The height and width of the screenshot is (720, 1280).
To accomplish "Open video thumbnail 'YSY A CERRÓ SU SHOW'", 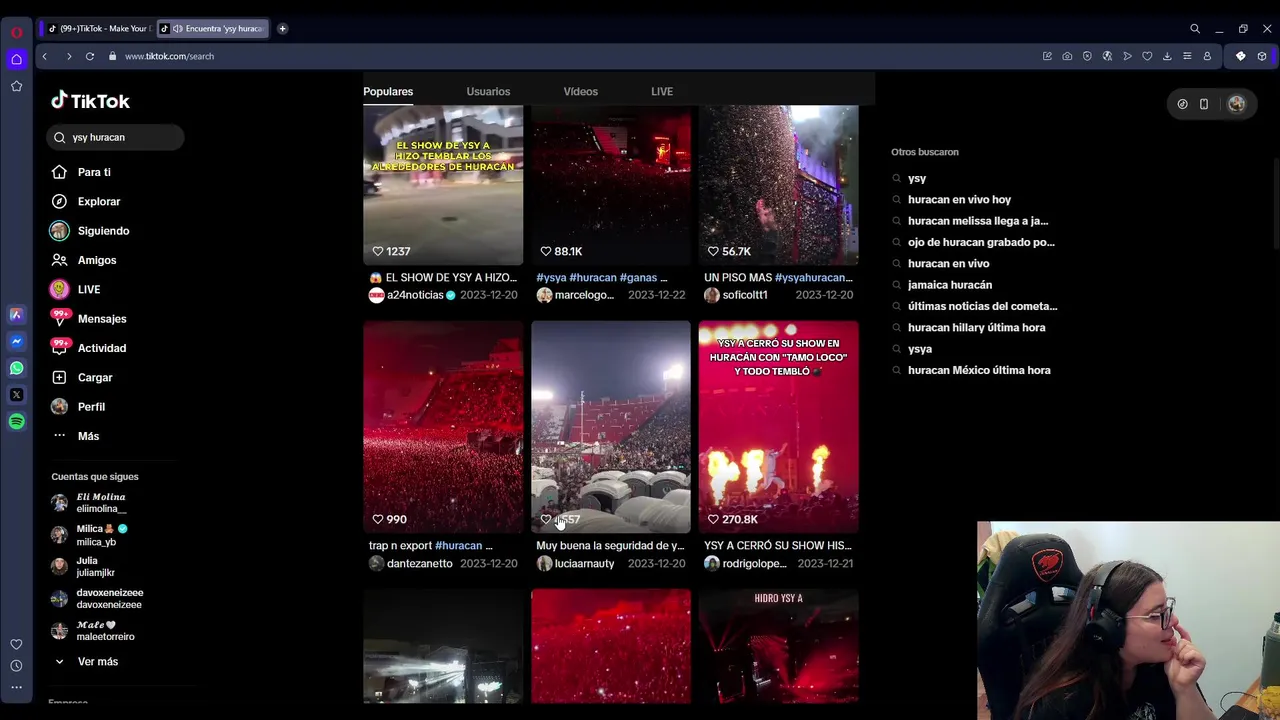I will (778, 427).
